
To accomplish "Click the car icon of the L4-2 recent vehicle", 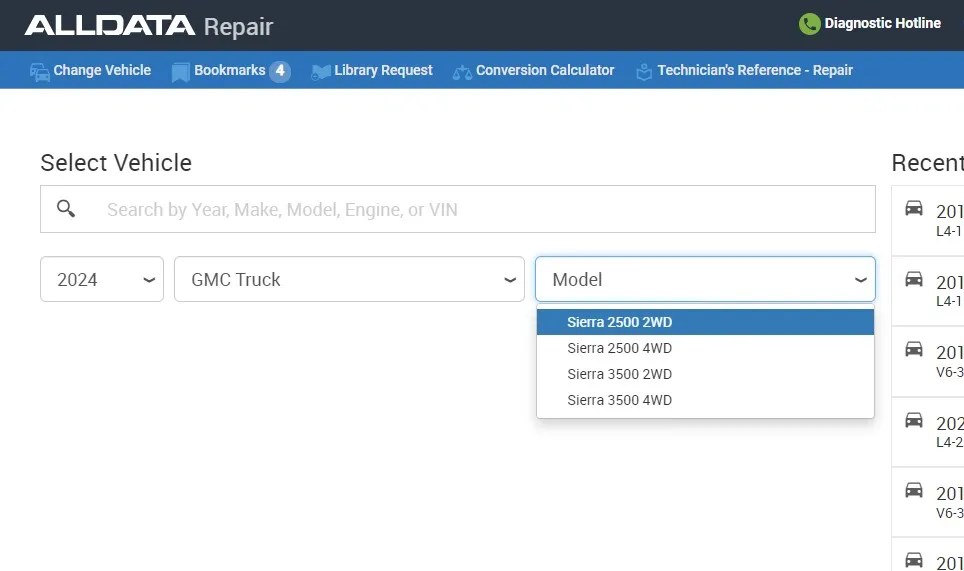I will (x=914, y=420).
